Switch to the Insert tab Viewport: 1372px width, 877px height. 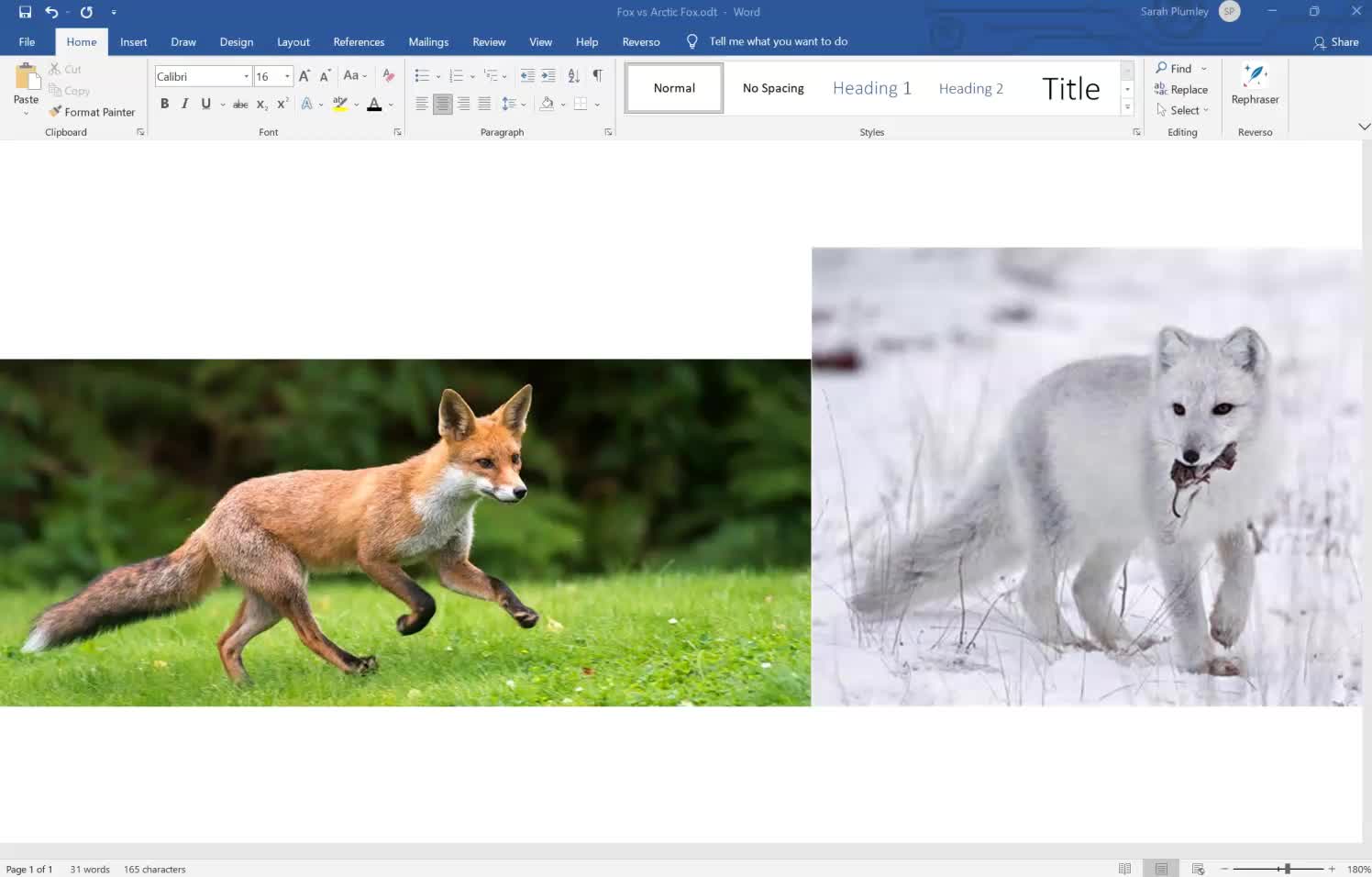click(133, 41)
